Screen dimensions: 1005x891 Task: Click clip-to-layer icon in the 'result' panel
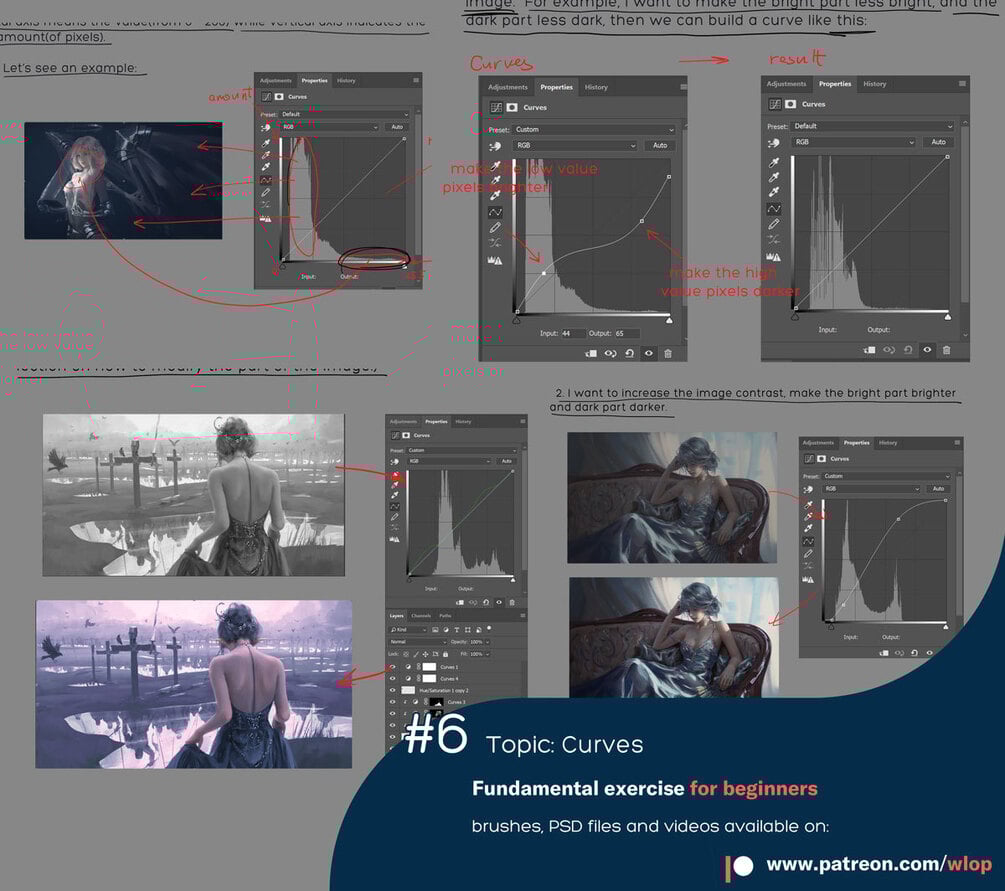pos(870,350)
